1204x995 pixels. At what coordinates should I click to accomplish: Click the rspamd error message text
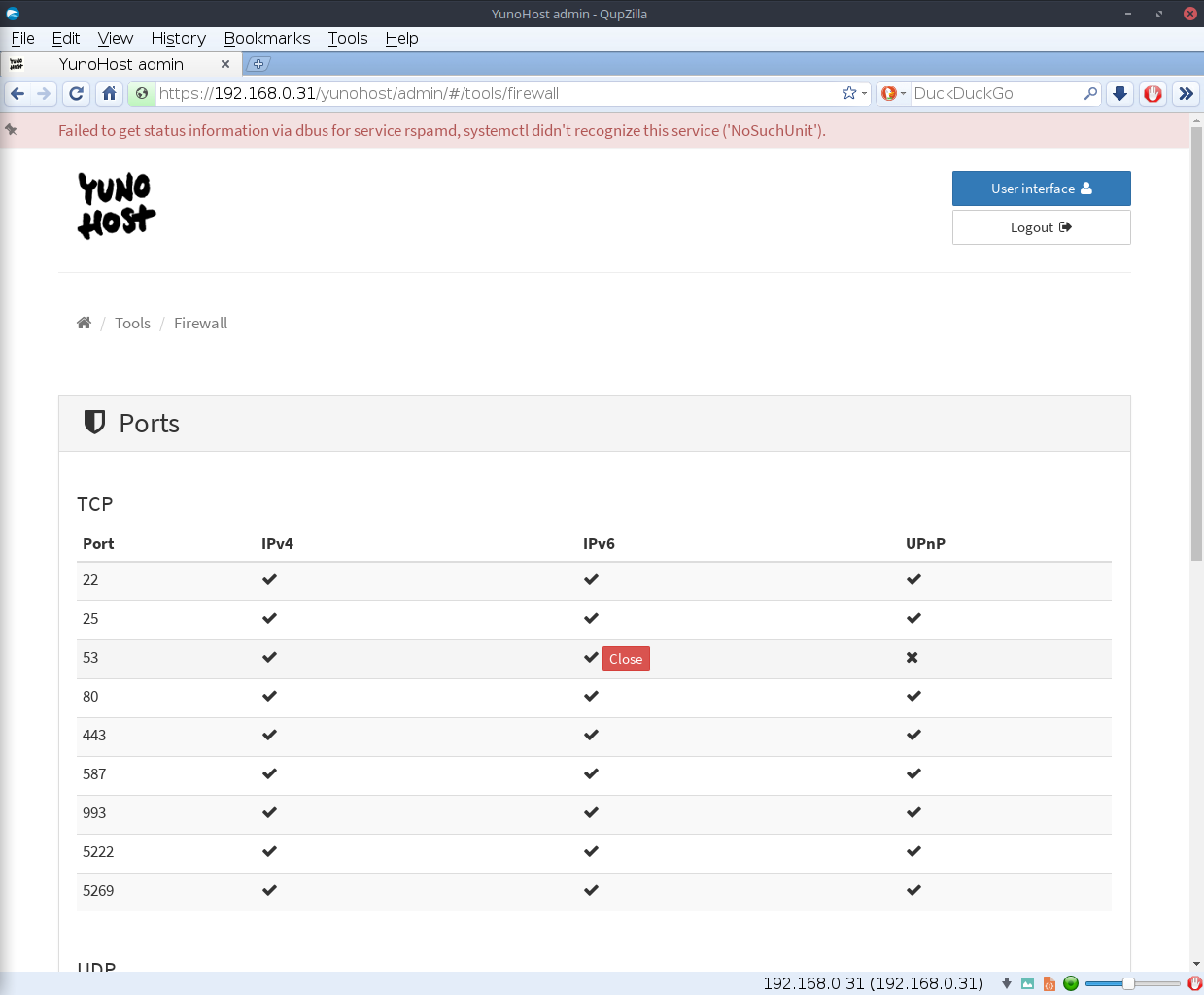(442, 130)
